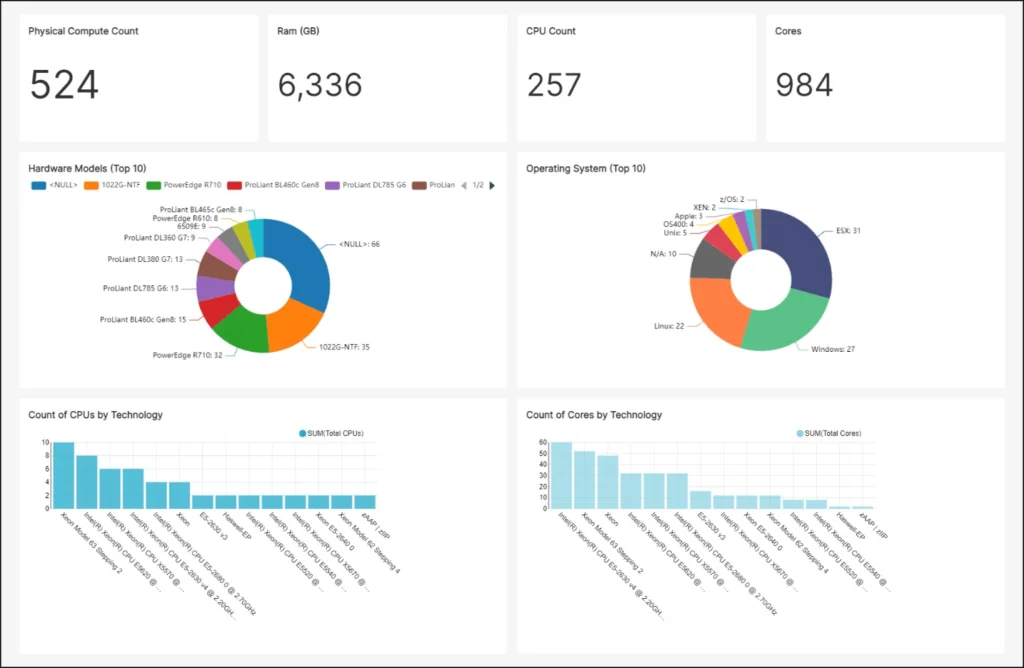Image resolution: width=1024 pixels, height=668 pixels.
Task: Open the Physical Compute Count card
Action: coord(138,78)
